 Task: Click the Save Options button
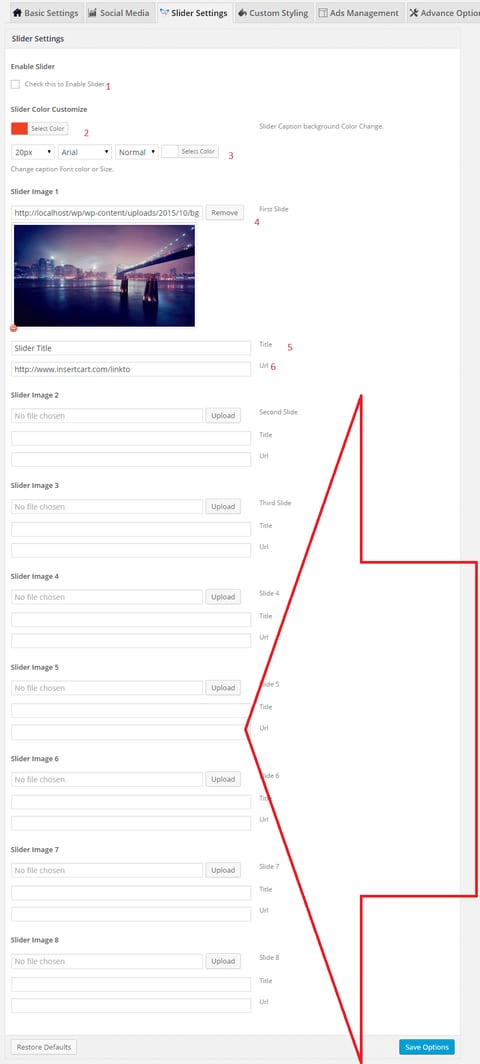427,1047
